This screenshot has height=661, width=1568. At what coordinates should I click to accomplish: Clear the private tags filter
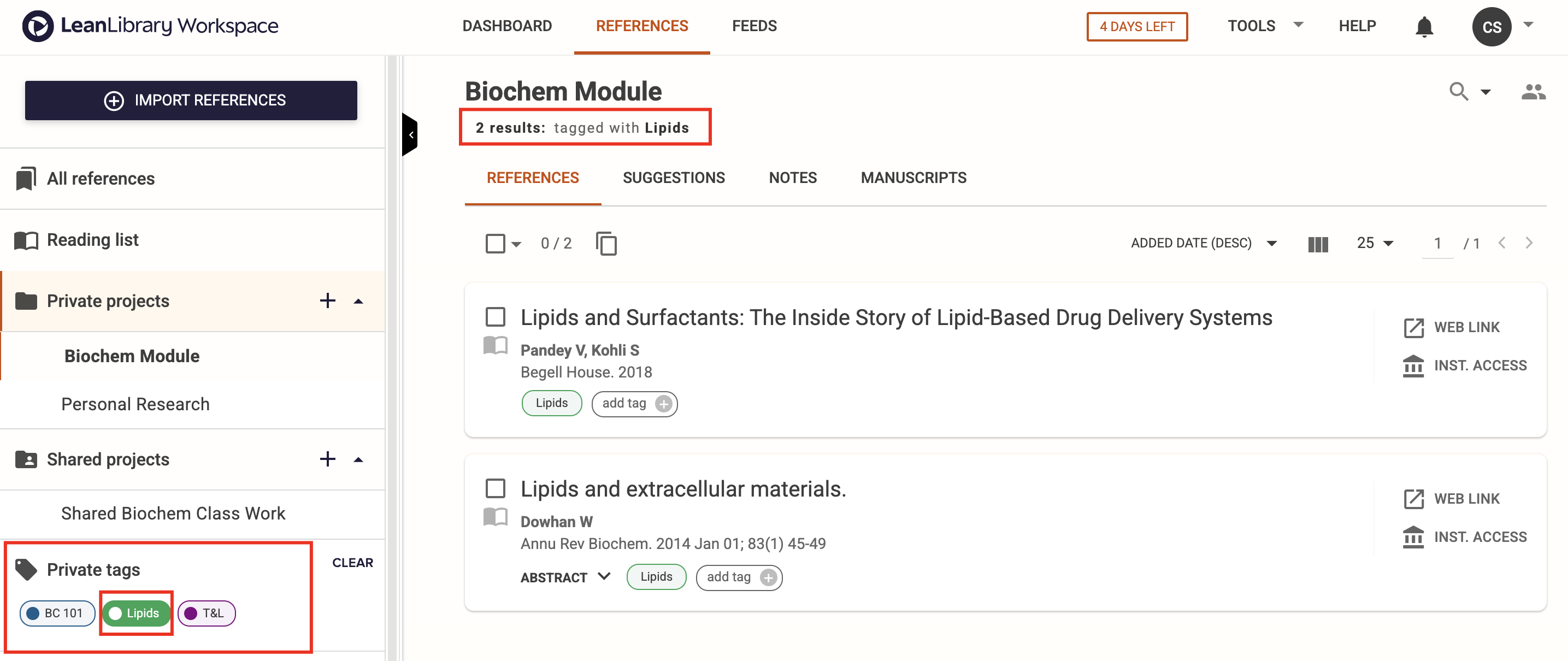coord(352,563)
